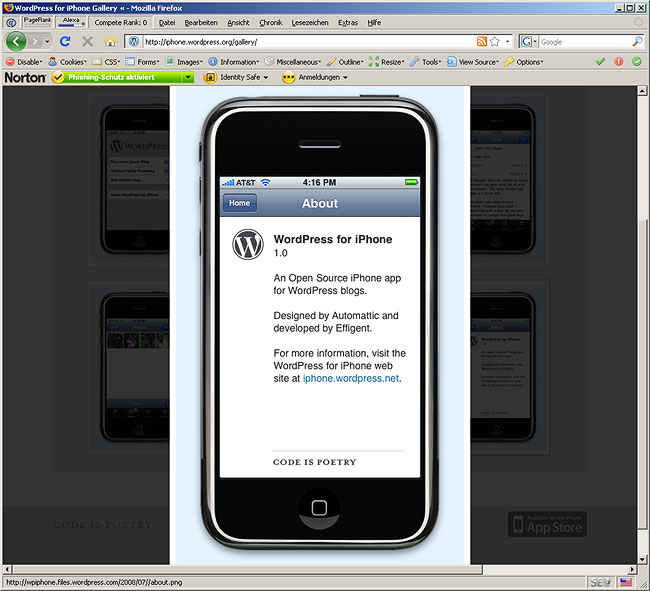This screenshot has width=650, height=591.
Task: Click the Compete Rank: 0 indicator
Action: coord(121,22)
